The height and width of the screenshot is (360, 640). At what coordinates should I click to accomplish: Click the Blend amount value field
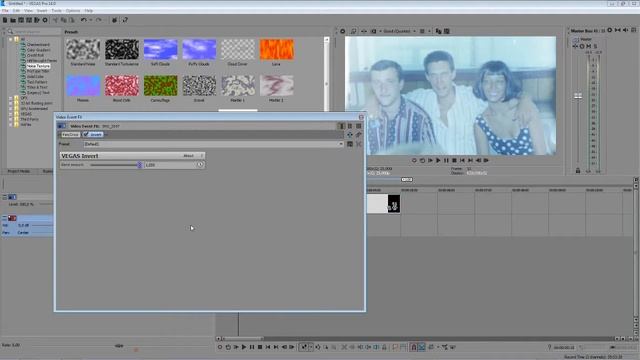170,165
